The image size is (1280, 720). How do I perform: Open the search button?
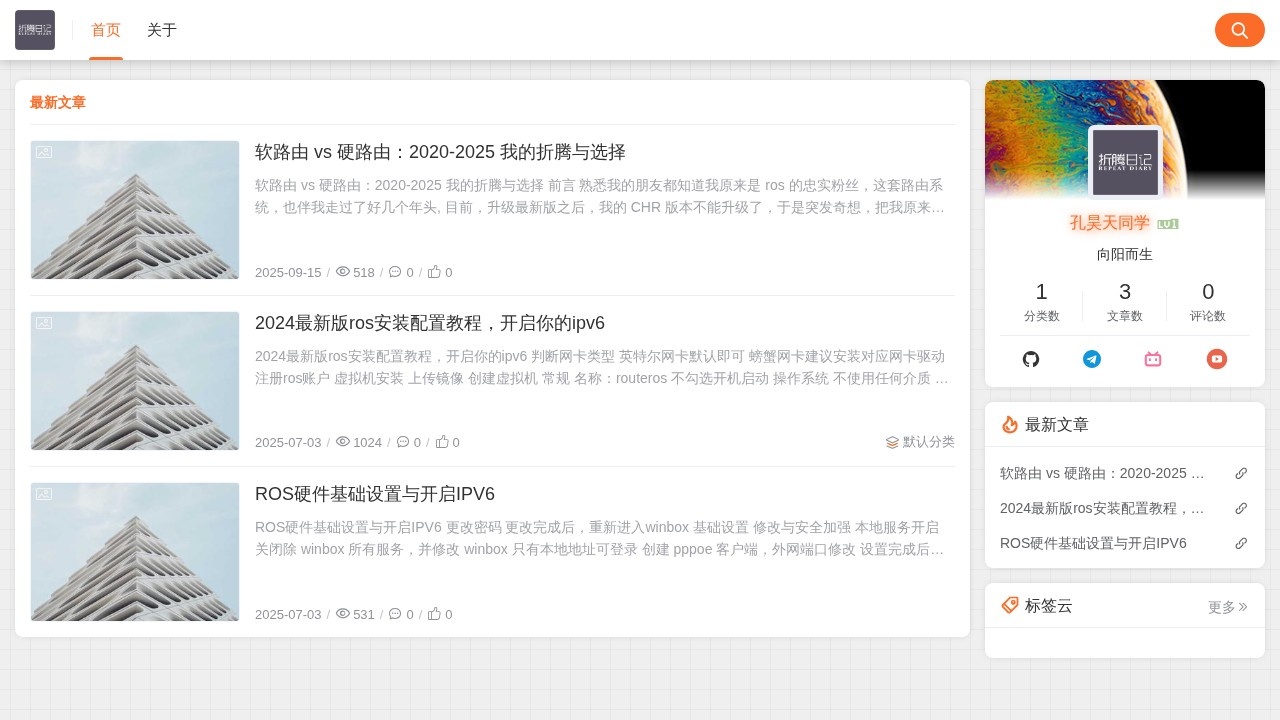pos(1240,30)
